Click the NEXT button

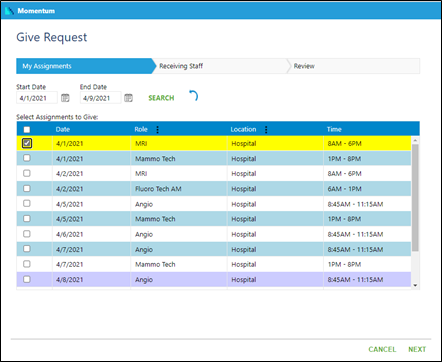pos(417,349)
